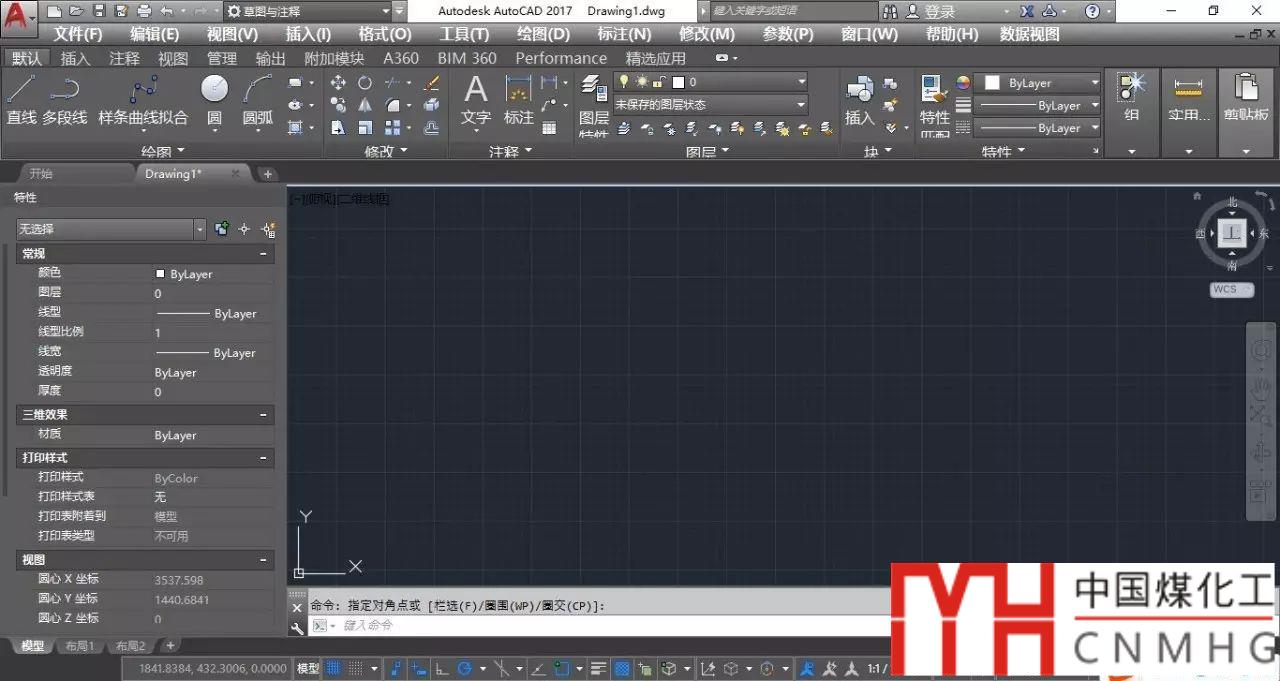Collapse the 常规 properties section

tap(263, 254)
